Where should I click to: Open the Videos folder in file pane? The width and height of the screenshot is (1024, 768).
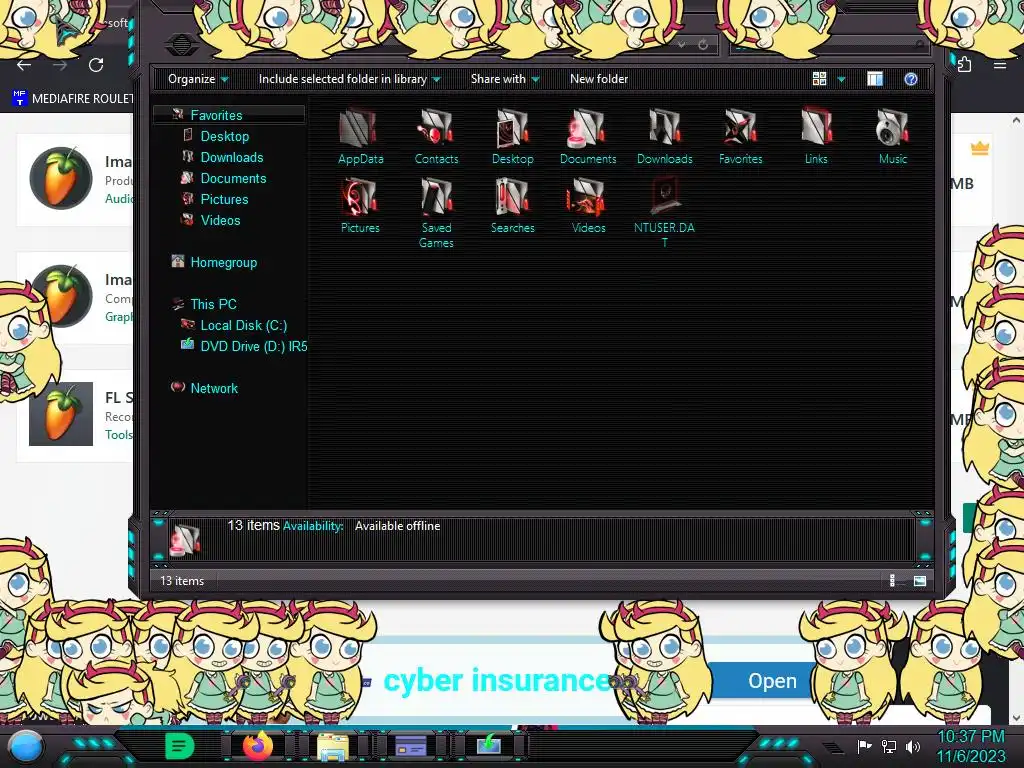[588, 205]
